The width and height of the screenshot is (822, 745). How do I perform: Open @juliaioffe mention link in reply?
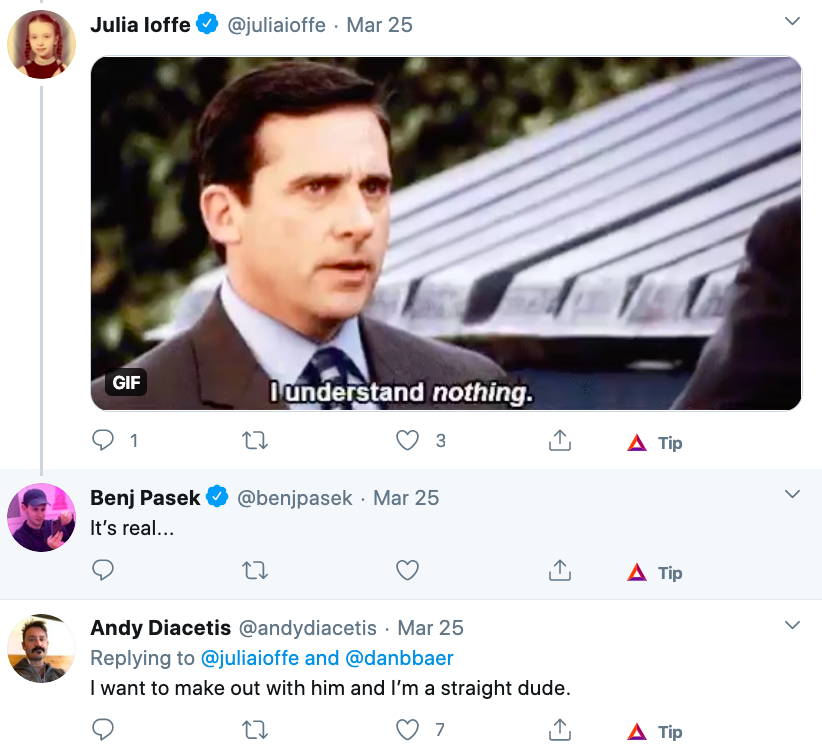point(250,658)
